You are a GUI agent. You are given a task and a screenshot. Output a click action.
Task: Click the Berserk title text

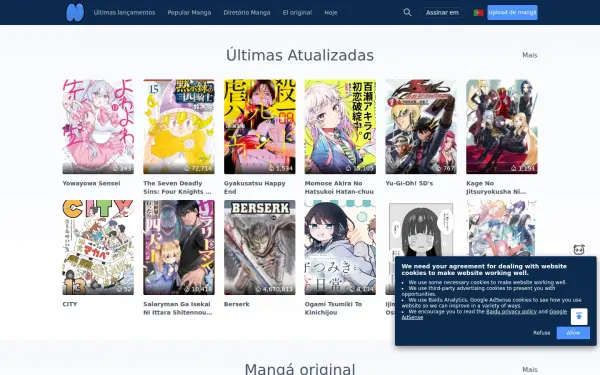[x=236, y=304]
